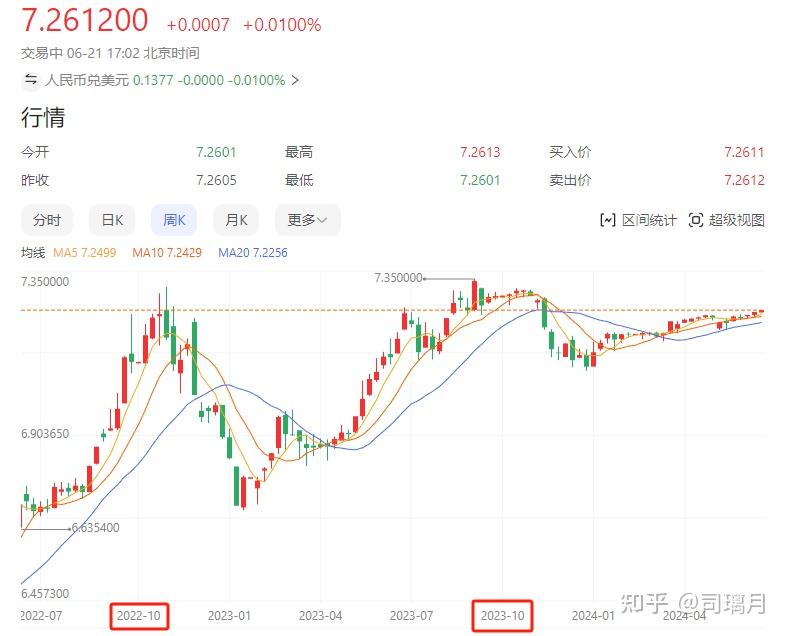The height and width of the screenshot is (636, 788).
Task: Click the MA5 7.2499 indicator label
Action: pyautogui.click(x=84, y=253)
